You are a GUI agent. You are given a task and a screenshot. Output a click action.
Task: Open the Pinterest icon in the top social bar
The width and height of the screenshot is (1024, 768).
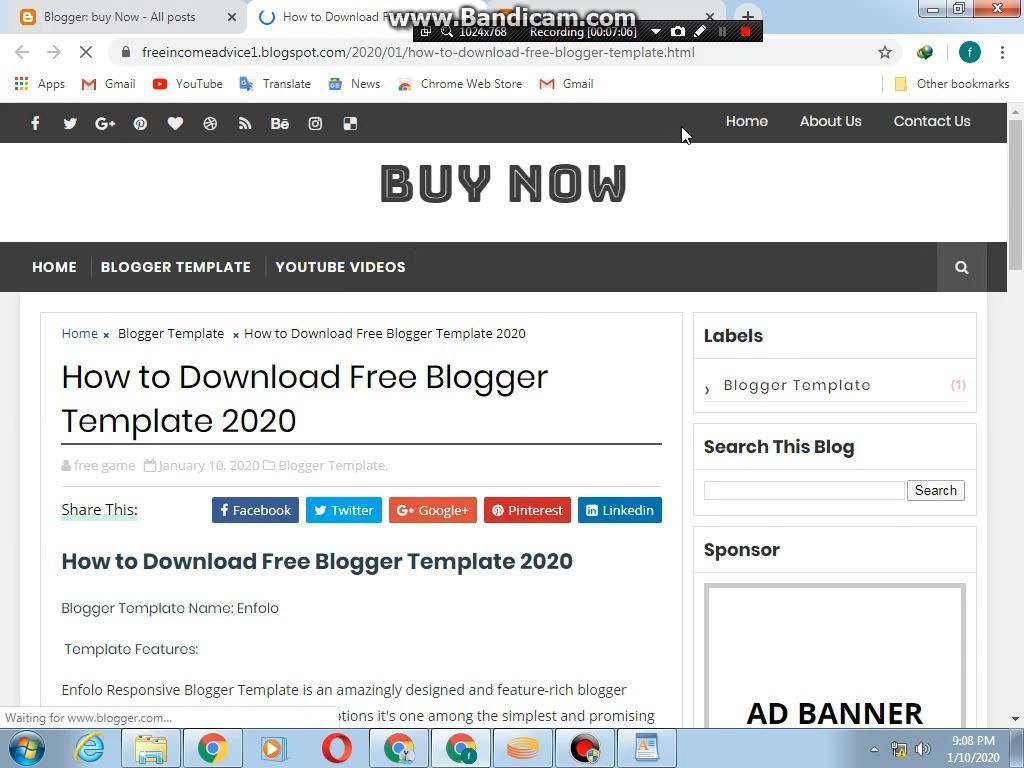tap(140, 123)
